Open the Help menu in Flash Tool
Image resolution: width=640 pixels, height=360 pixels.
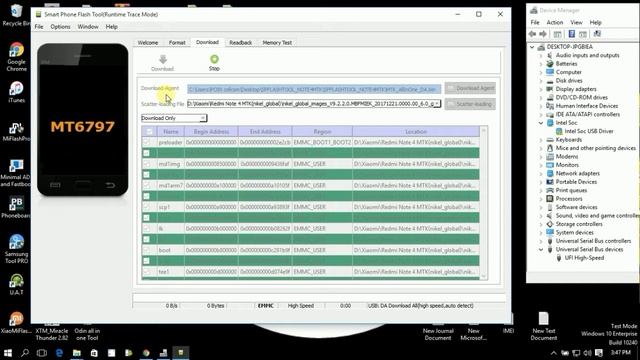pyautogui.click(x=111, y=27)
